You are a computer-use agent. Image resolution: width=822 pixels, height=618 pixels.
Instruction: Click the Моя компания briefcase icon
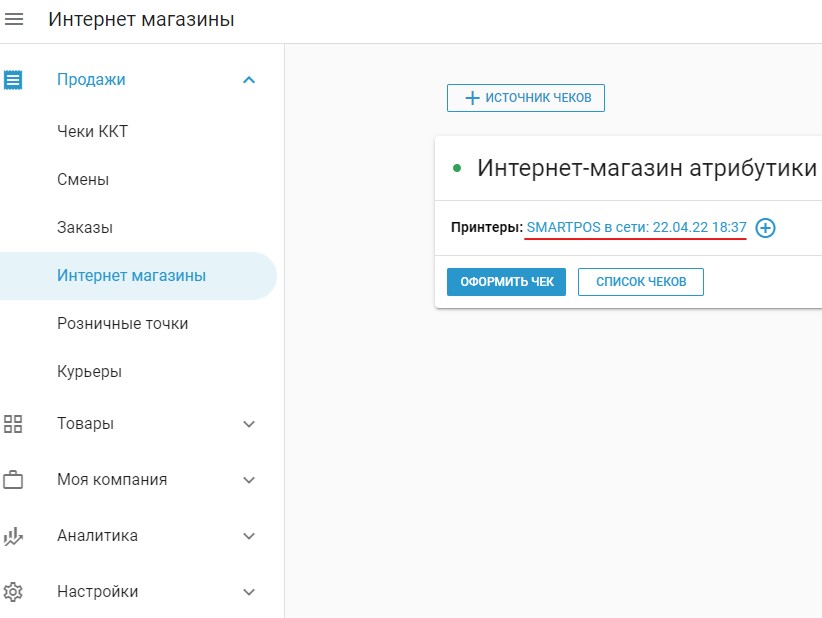(13, 480)
